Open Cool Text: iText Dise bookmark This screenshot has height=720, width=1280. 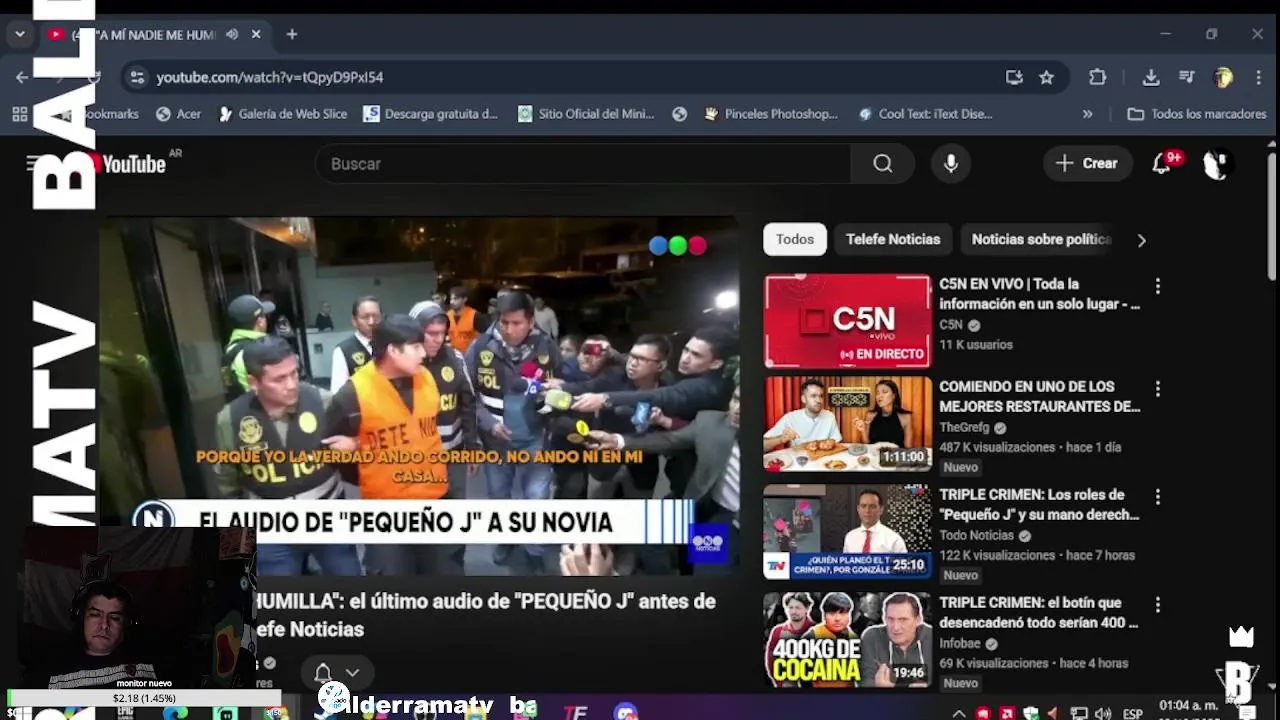(x=926, y=114)
